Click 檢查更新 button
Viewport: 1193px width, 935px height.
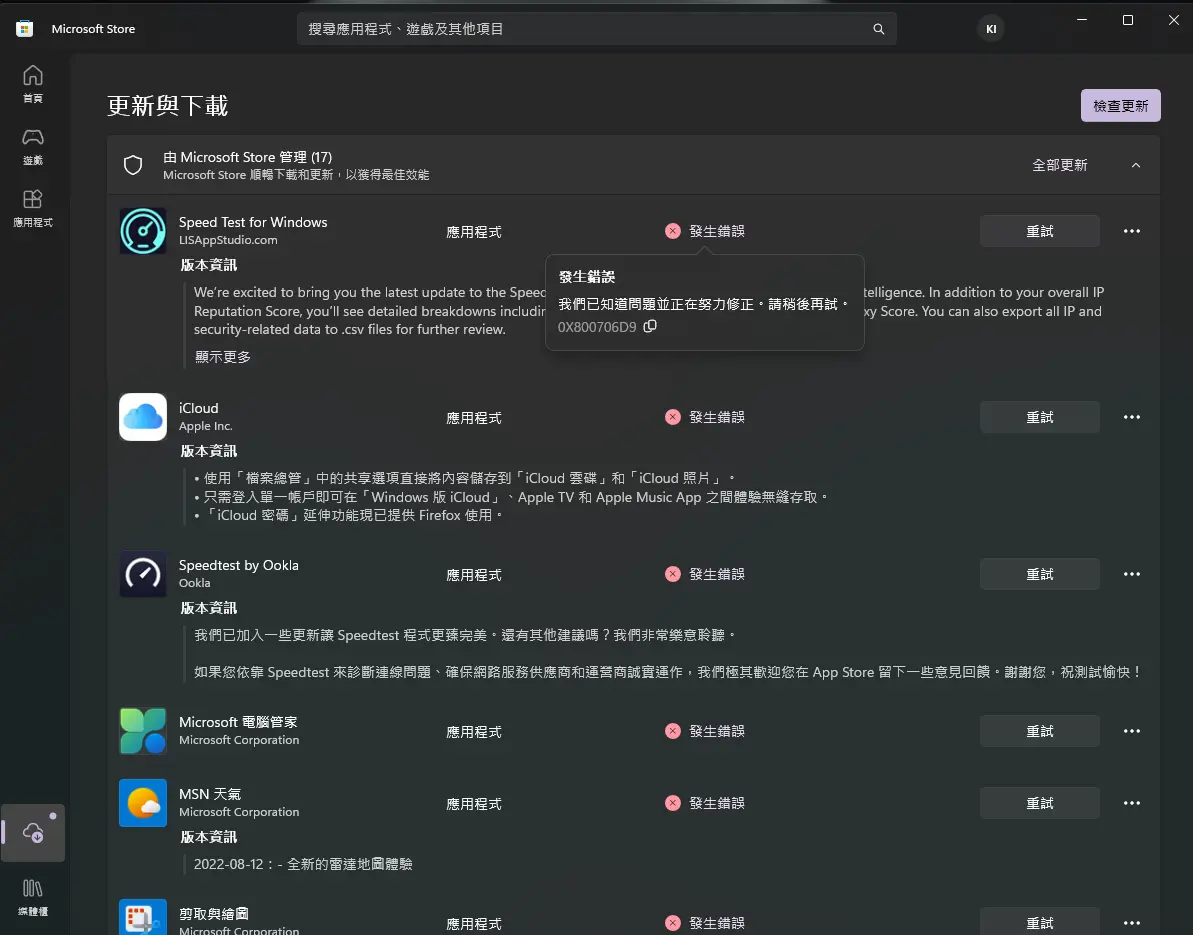tap(1120, 106)
